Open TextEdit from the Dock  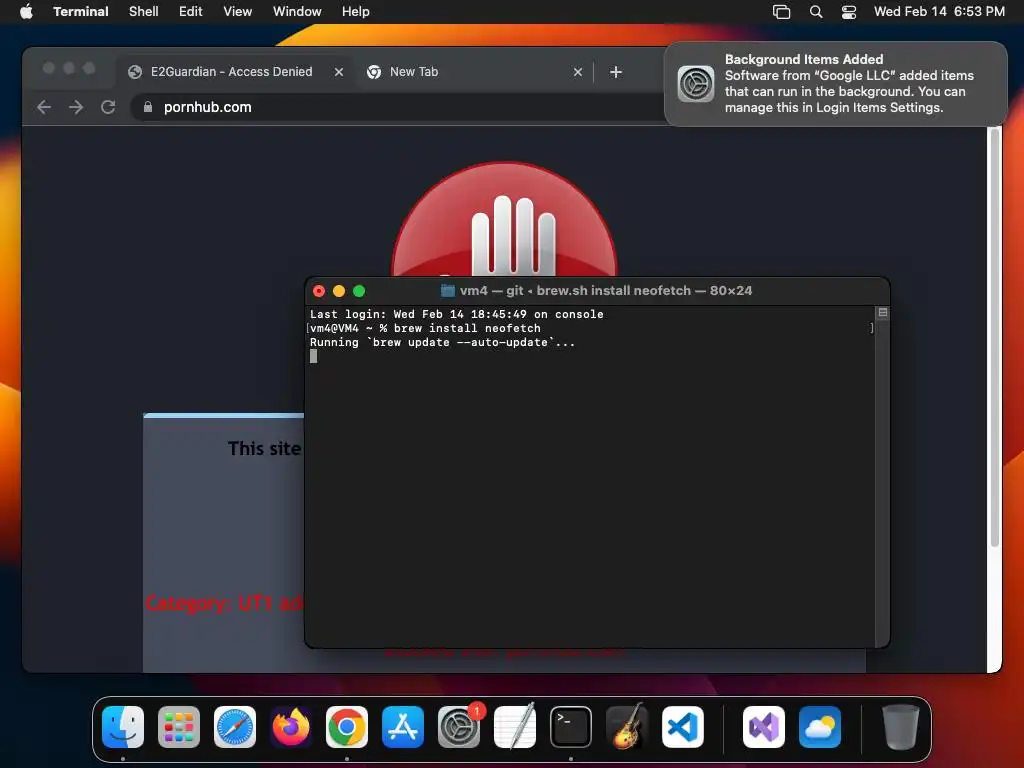click(x=515, y=727)
